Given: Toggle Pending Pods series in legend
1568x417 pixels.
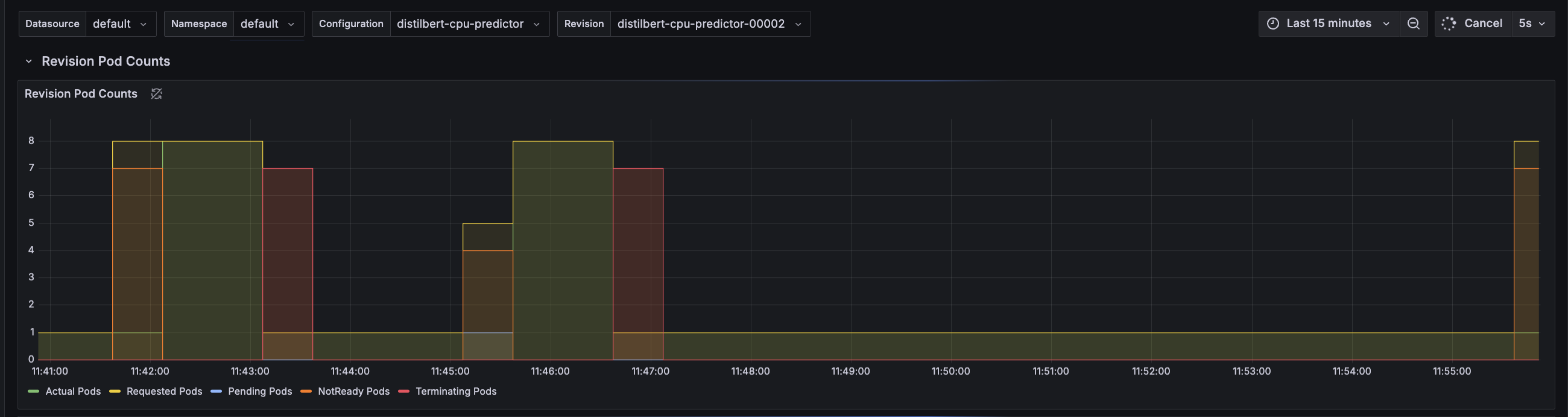Looking at the screenshot, I should tap(260, 392).
